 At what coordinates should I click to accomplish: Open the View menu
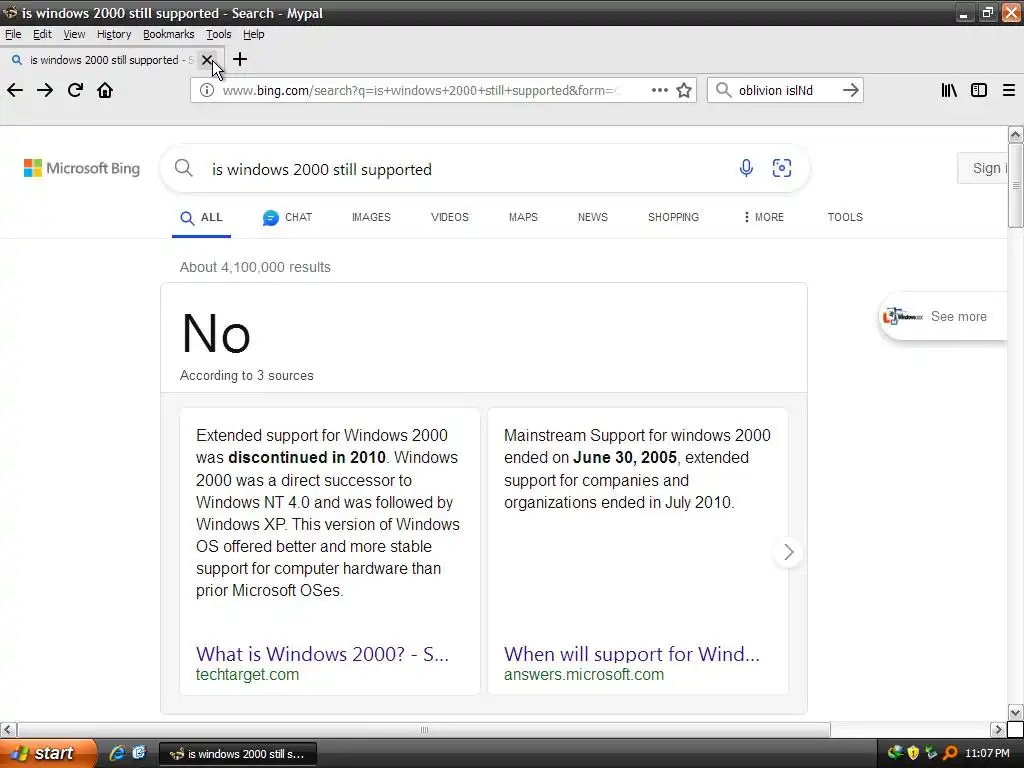[74, 34]
